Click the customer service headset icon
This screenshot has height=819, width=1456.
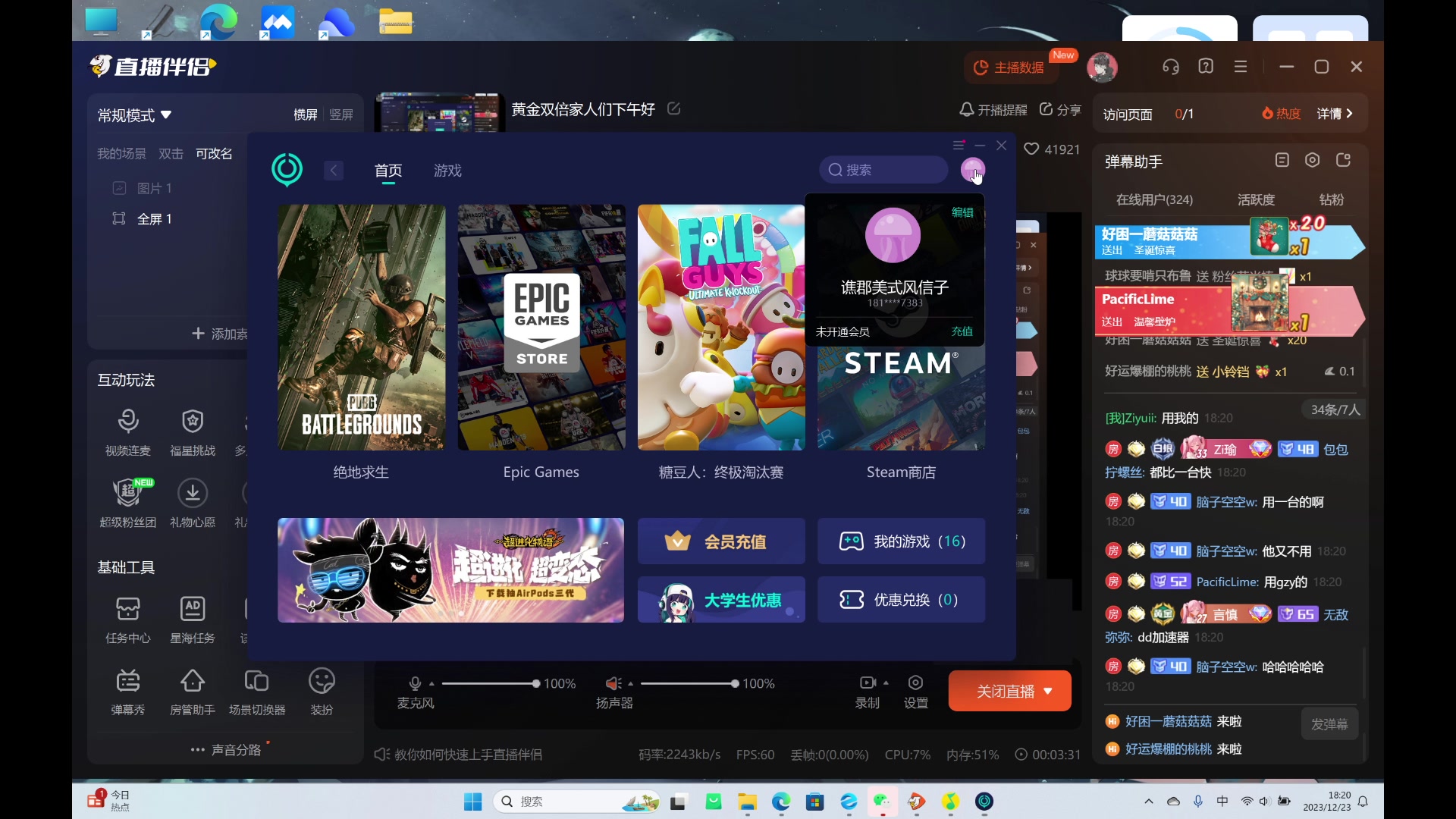click(x=1171, y=67)
